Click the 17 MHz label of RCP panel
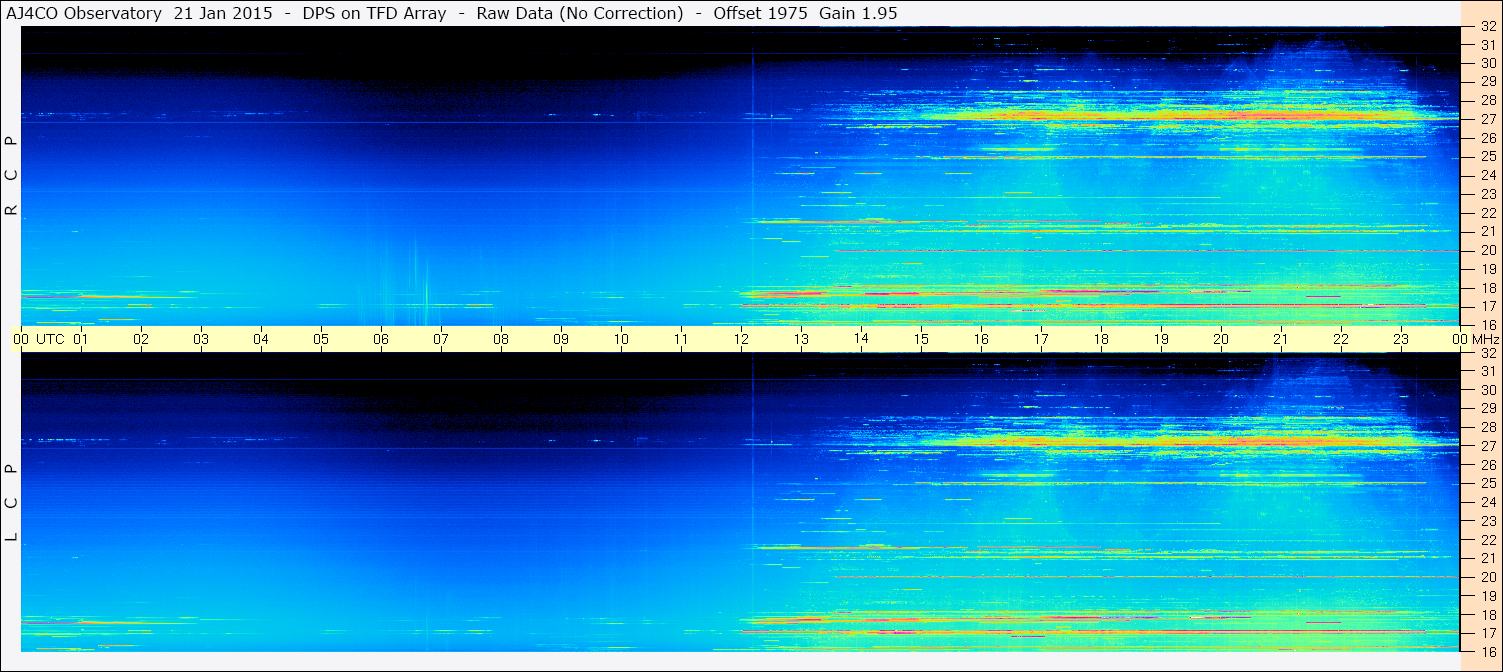The height and width of the screenshot is (672, 1503). pyautogui.click(x=1488, y=306)
